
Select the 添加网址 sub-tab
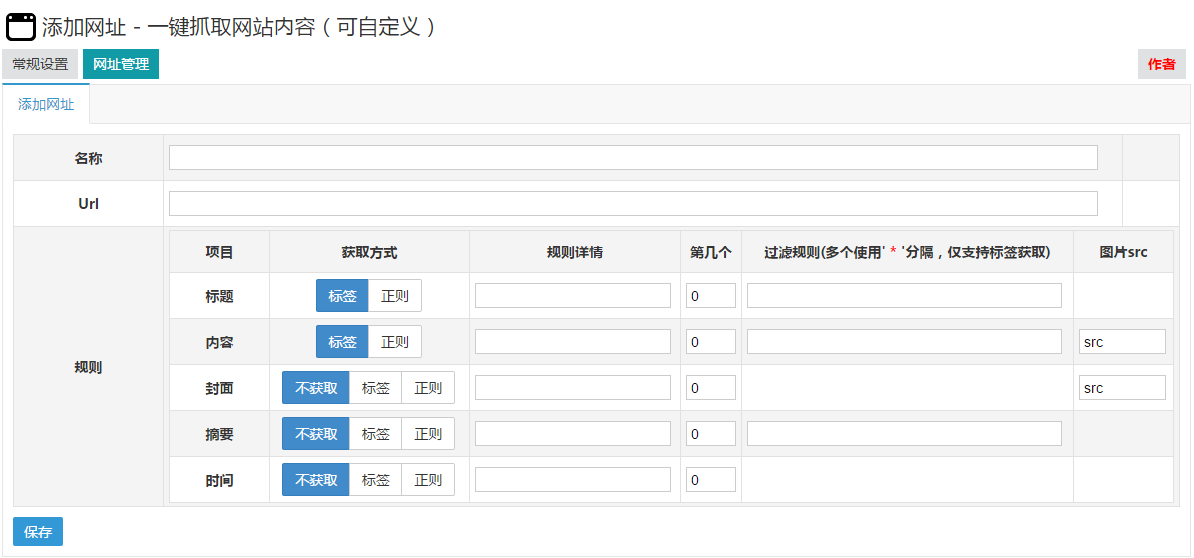tap(46, 105)
